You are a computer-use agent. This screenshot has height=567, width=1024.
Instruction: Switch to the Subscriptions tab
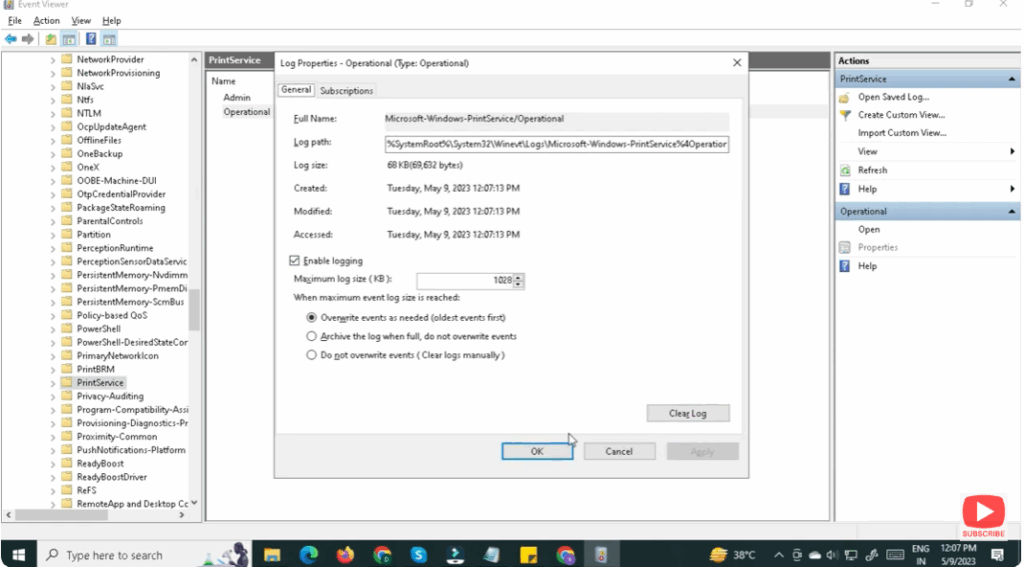pos(347,91)
